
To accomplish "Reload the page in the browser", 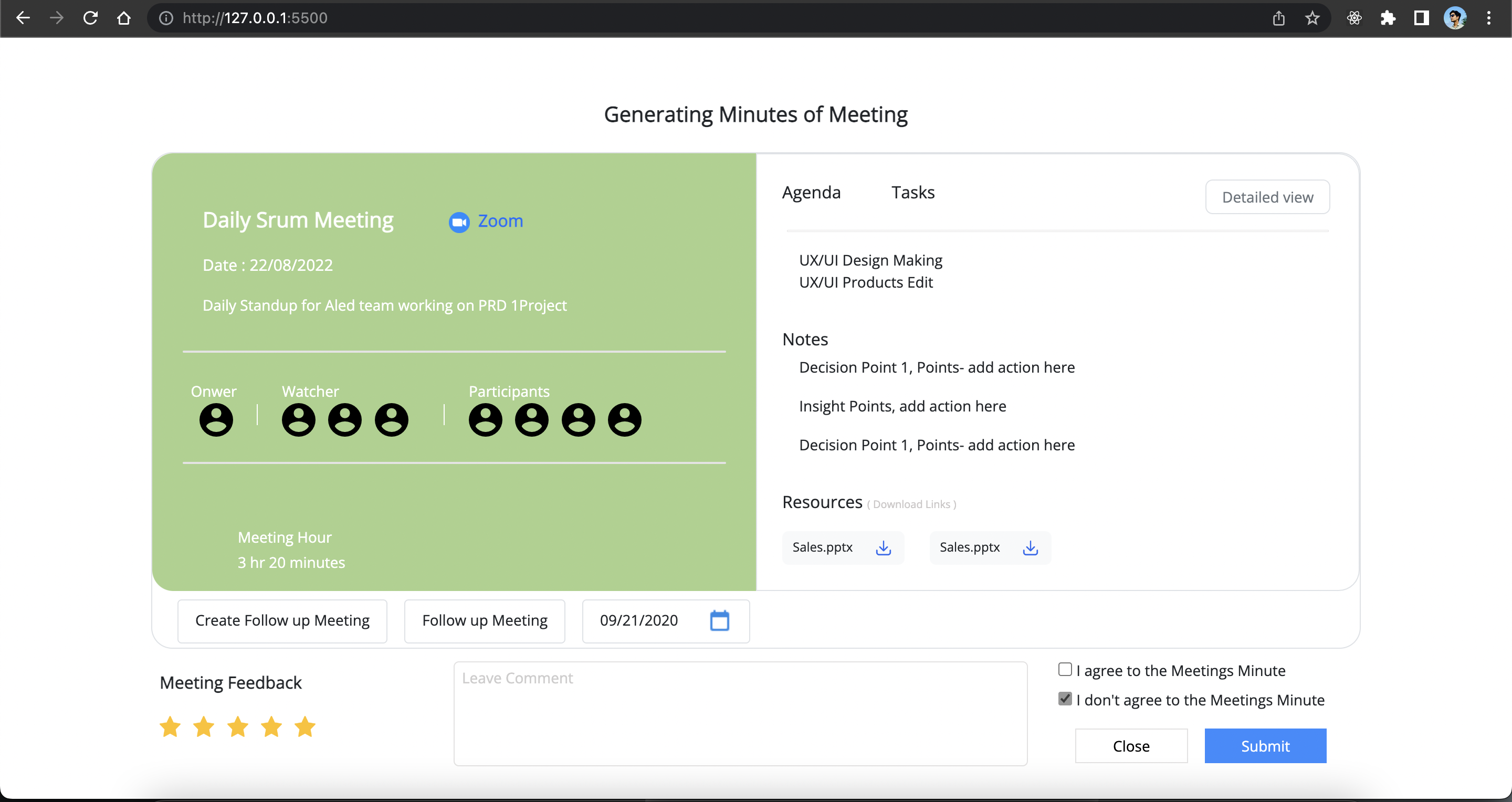I will (90, 18).
